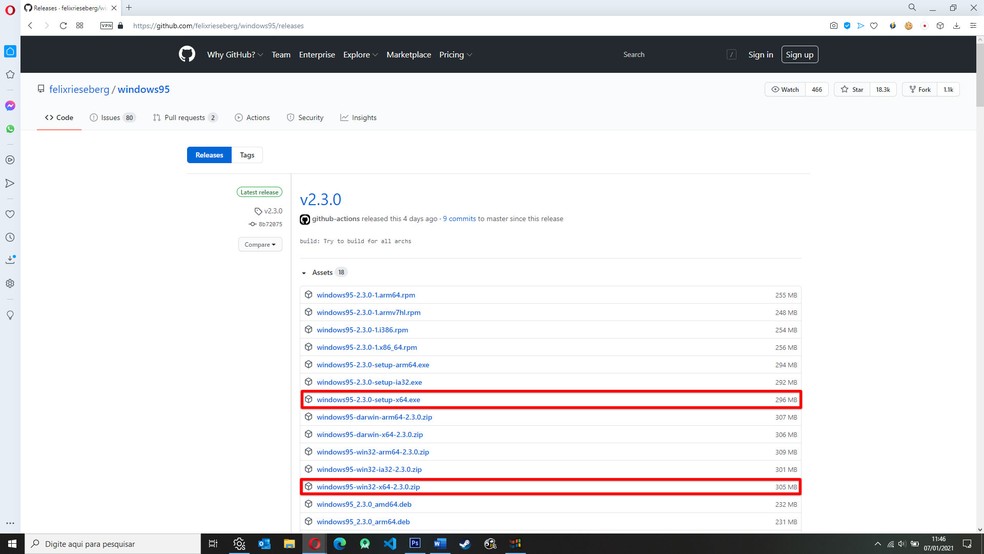The height and width of the screenshot is (554, 984).
Task: Switch to the Tags view
Action: [x=247, y=155]
